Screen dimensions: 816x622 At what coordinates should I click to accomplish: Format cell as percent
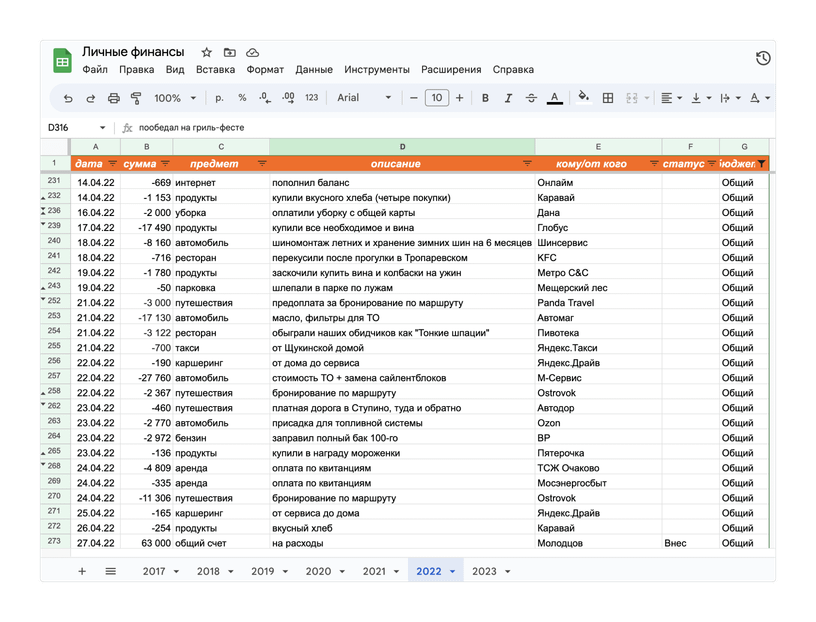point(242,98)
